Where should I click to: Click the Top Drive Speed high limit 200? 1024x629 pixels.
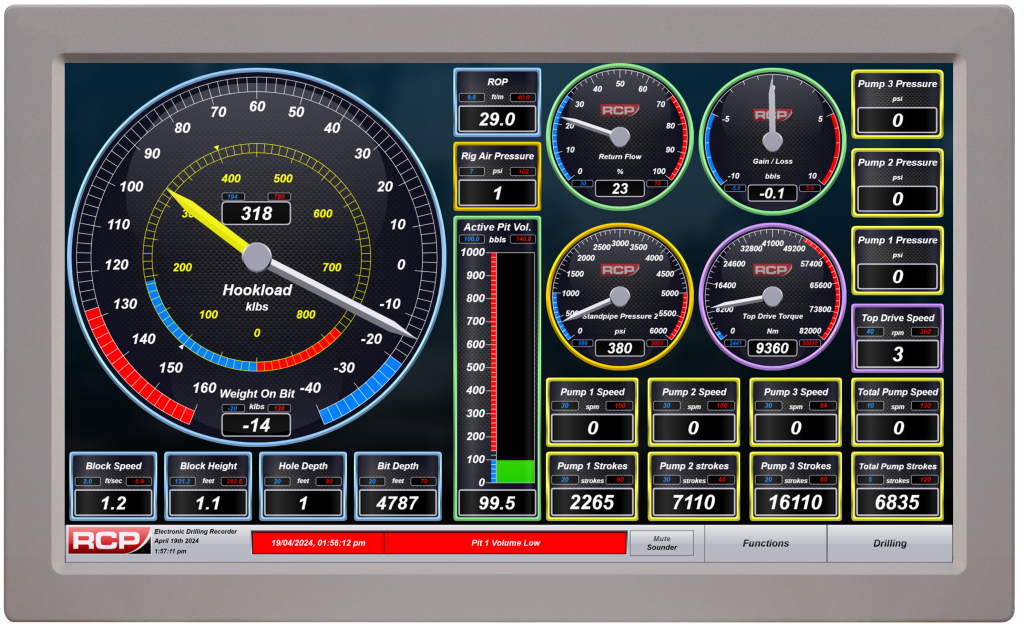[925, 332]
